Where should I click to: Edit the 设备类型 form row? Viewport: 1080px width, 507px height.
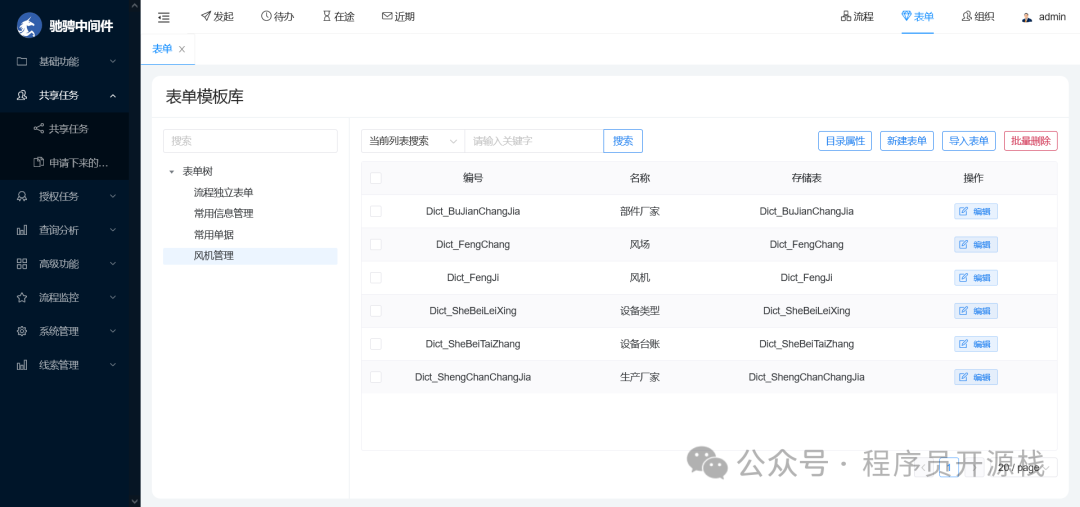[x=975, y=311]
